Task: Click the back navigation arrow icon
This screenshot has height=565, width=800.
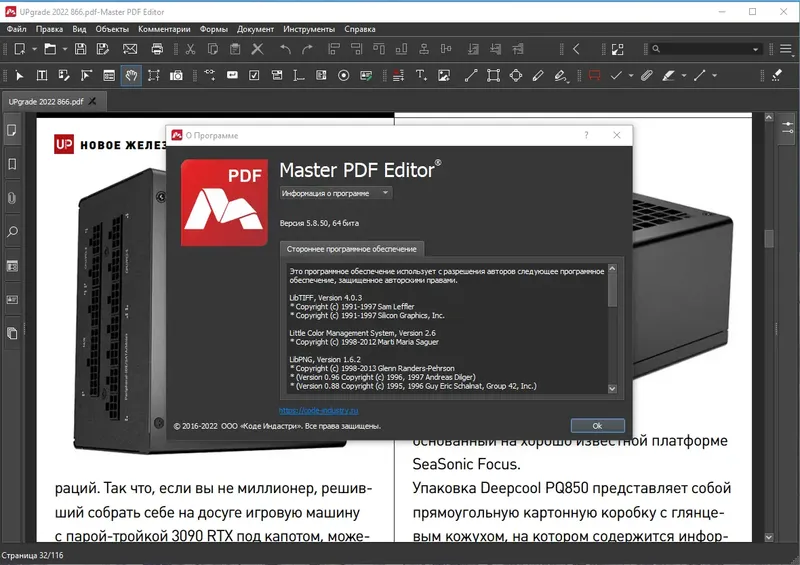Action: [x=577, y=49]
